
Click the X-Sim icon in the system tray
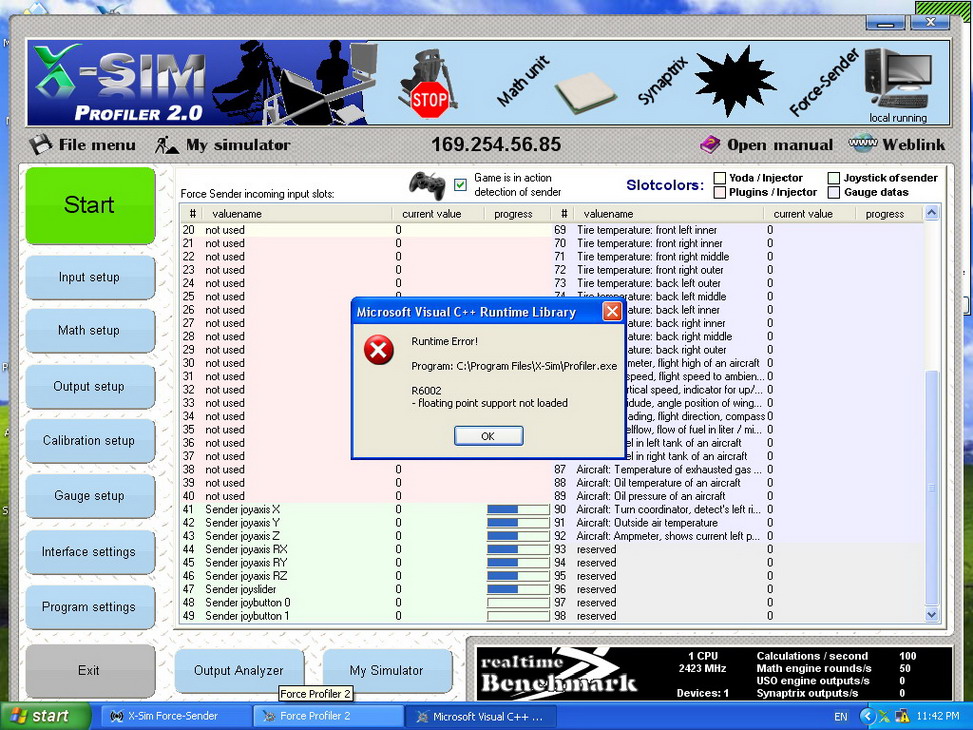pos(884,716)
